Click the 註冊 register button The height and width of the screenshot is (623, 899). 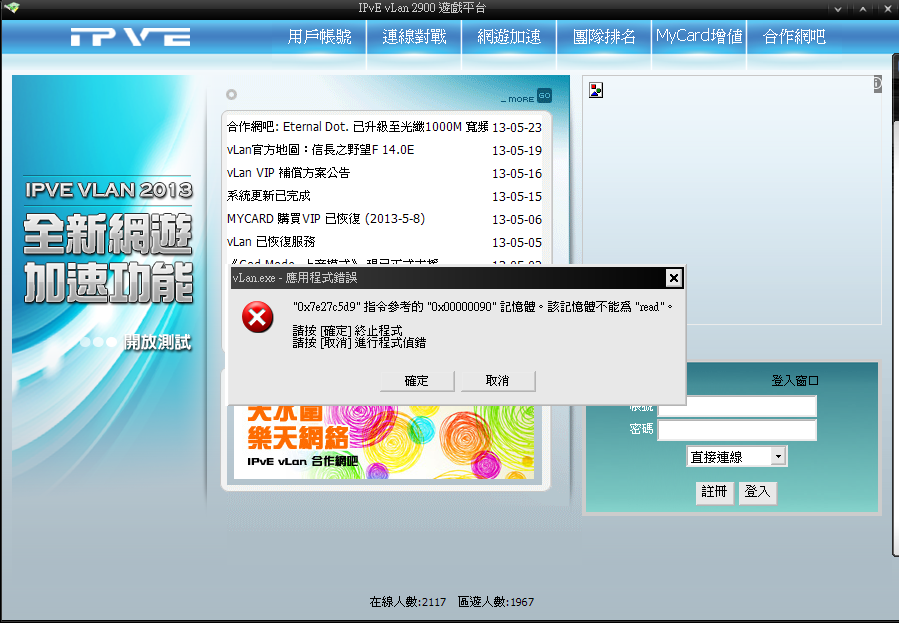pyautogui.click(x=714, y=492)
